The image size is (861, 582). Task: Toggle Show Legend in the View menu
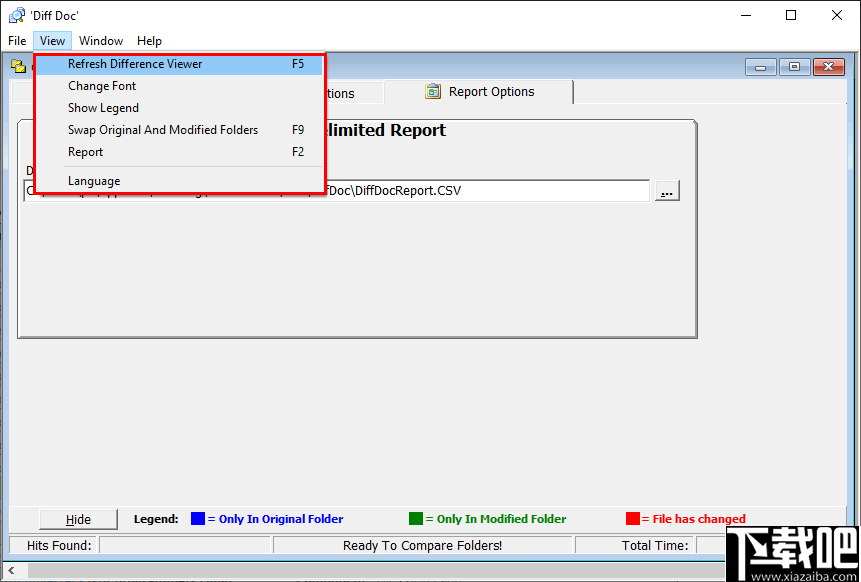pos(103,107)
